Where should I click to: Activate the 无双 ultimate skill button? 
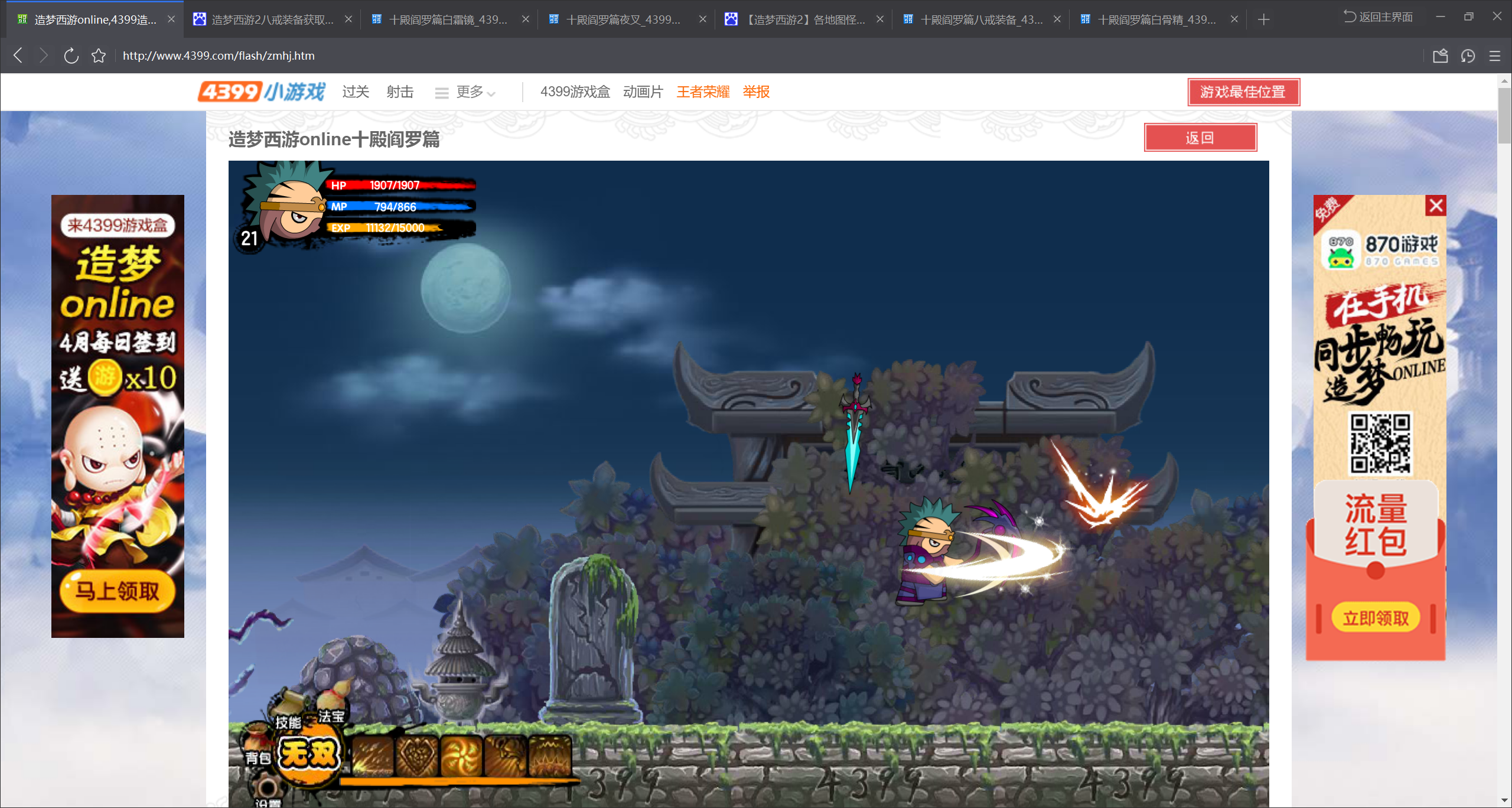point(309,754)
